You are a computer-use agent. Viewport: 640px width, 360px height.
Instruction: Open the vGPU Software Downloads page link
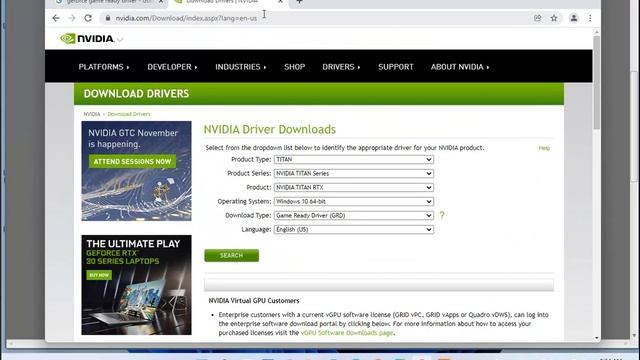click(347, 333)
